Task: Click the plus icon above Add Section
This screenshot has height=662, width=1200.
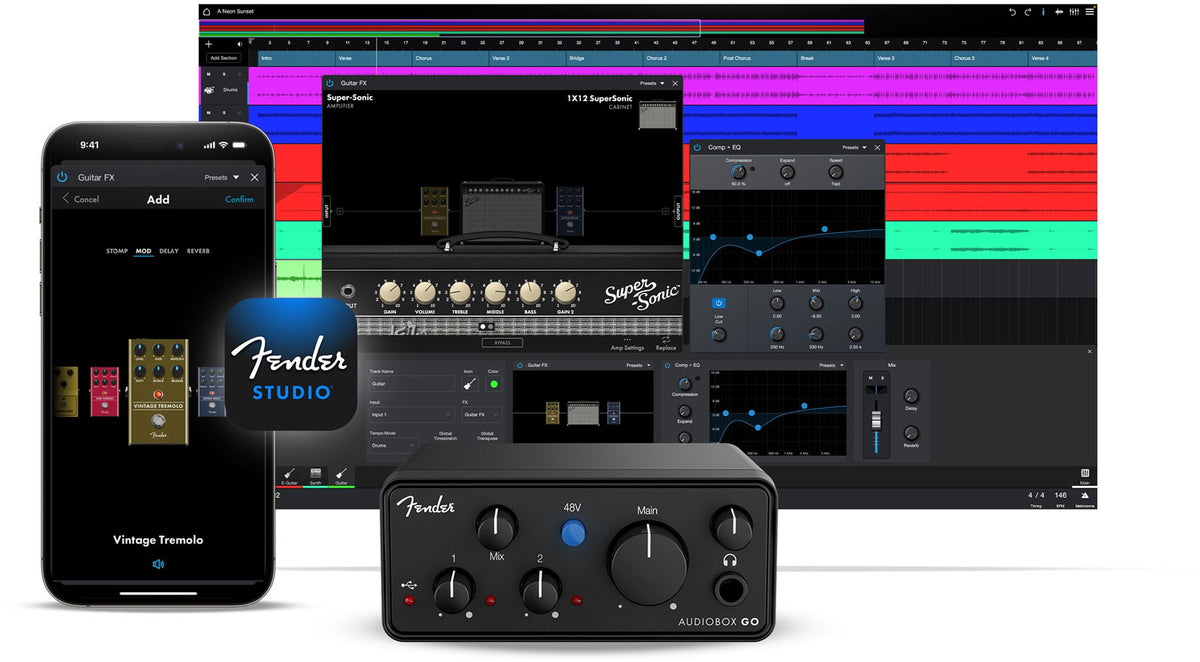Action: [x=209, y=44]
